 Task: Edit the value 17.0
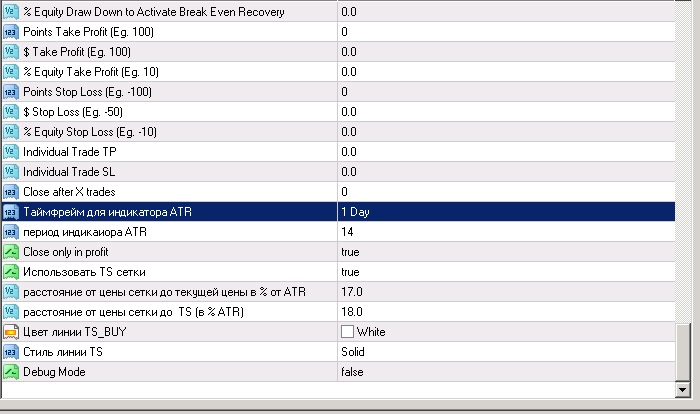pyautogui.click(x=506, y=292)
